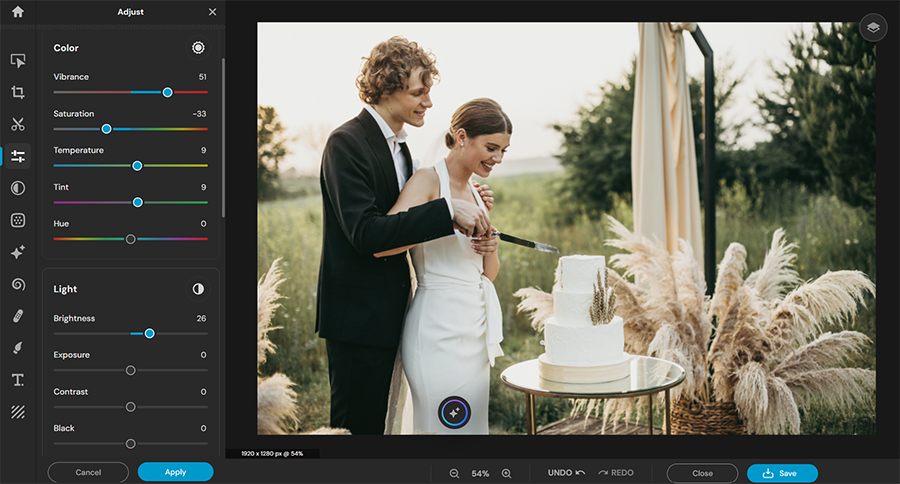Click the Black slider handle
This screenshot has height=484, width=900.
(130, 444)
